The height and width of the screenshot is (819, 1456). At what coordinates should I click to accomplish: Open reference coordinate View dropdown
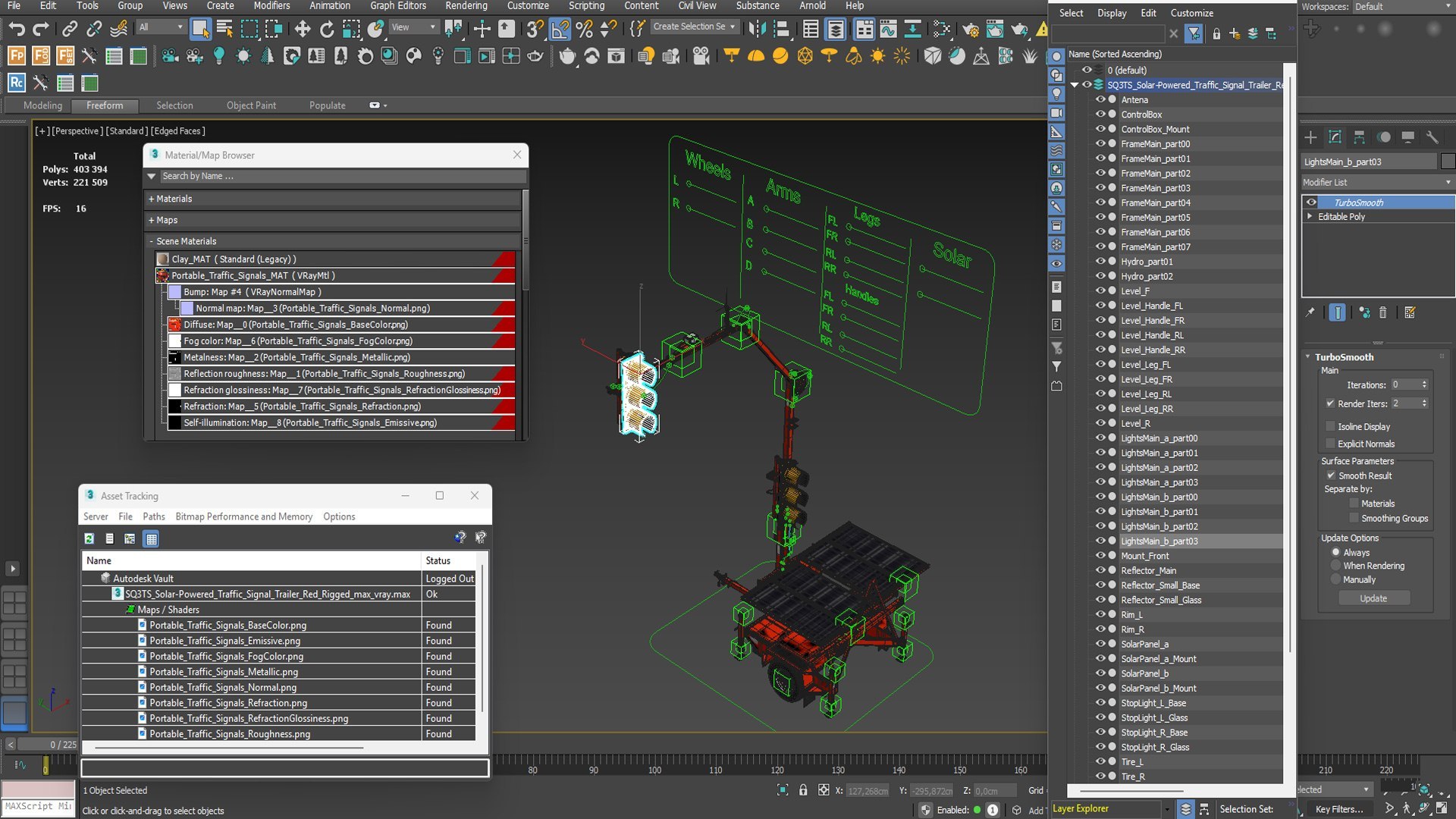[413, 27]
